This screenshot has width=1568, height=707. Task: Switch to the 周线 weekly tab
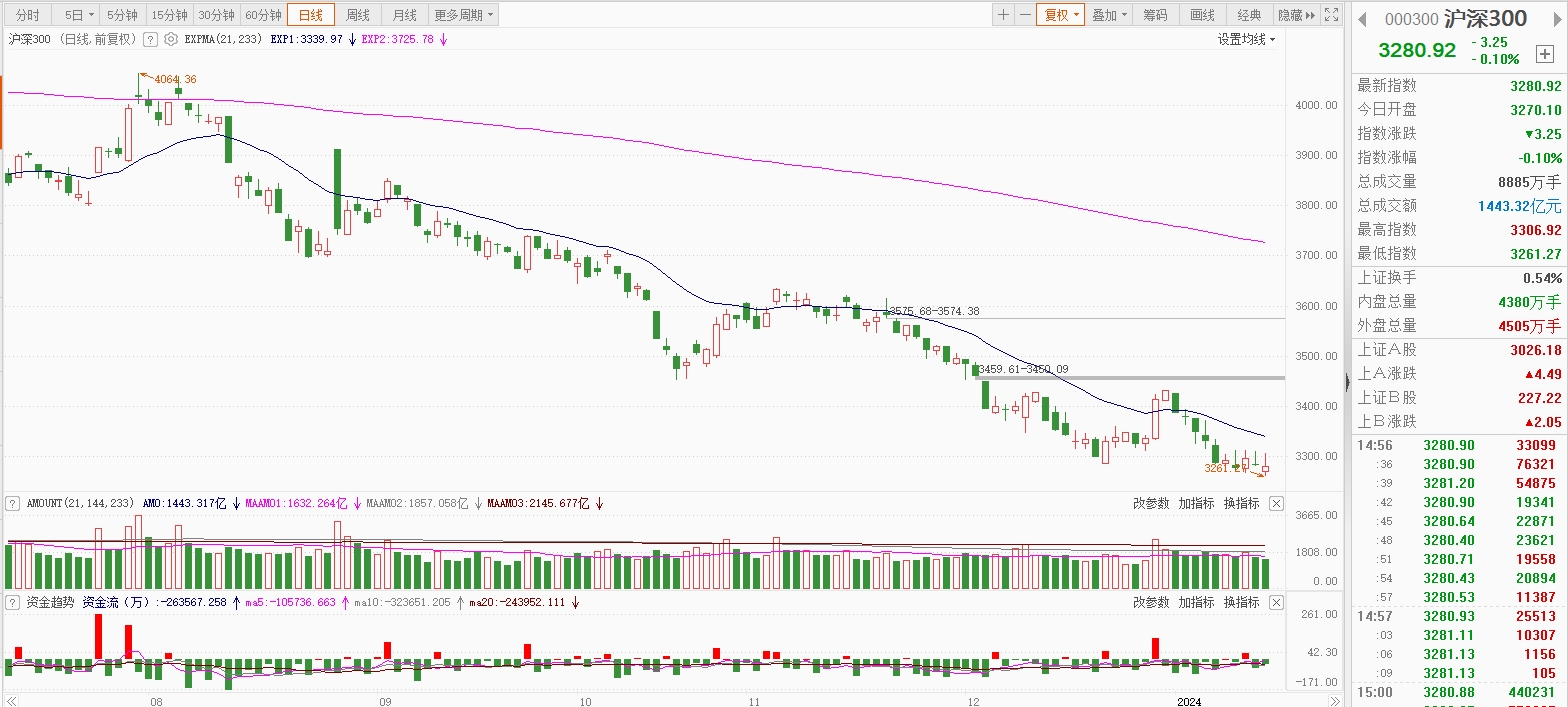click(357, 15)
